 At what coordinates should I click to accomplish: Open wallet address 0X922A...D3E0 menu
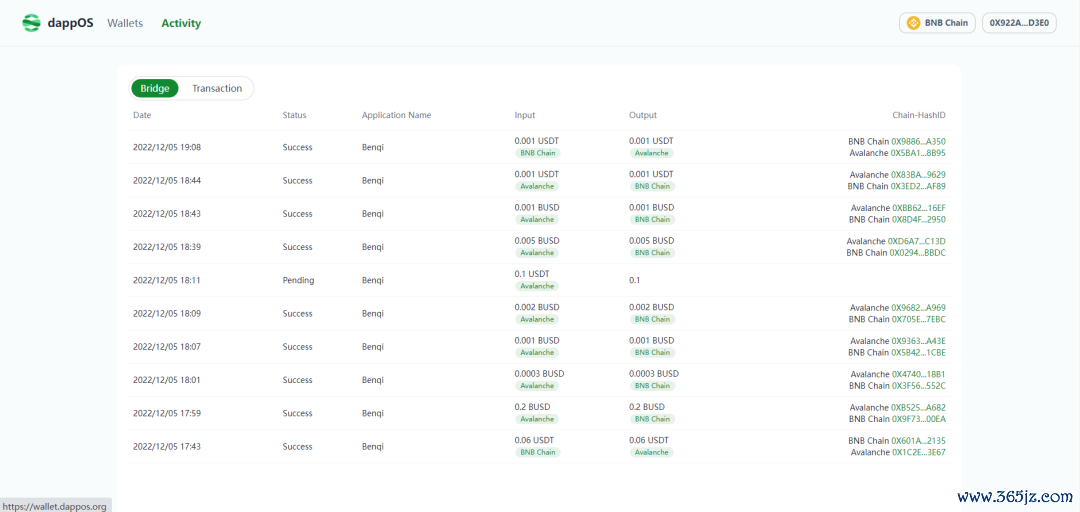[1019, 23]
